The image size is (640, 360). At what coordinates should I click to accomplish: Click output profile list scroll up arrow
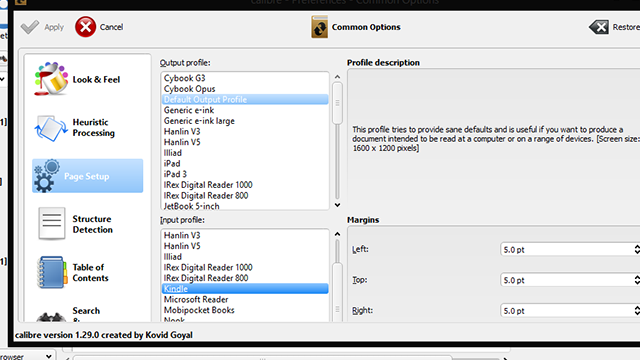click(337, 77)
